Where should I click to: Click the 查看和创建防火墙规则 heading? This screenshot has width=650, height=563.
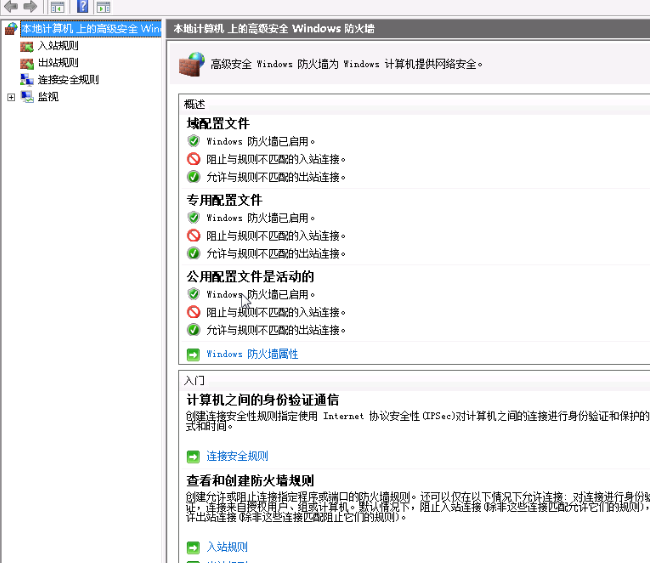pyautogui.click(x=250, y=480)
